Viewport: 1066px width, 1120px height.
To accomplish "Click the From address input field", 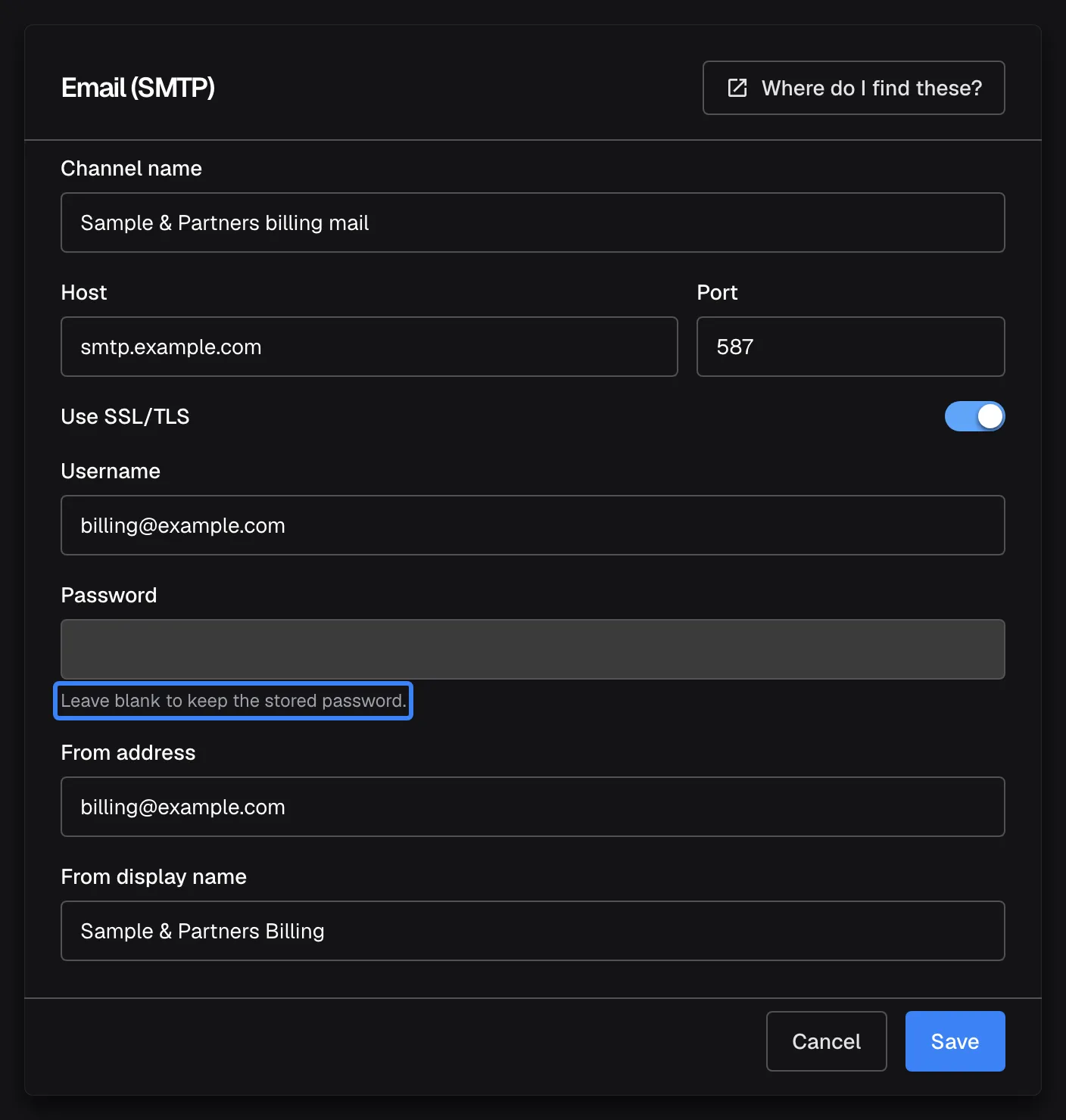I will pos(532,807).
